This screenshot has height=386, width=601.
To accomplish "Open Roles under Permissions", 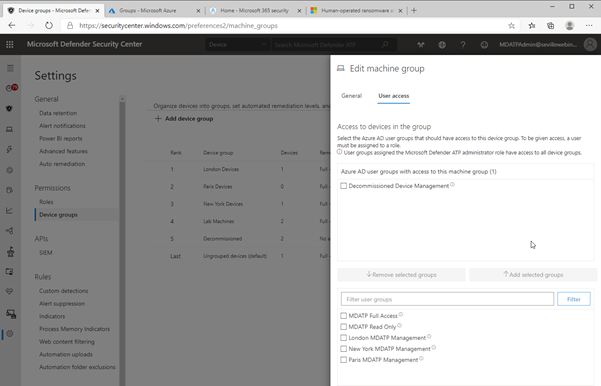I will click(46, 202).
